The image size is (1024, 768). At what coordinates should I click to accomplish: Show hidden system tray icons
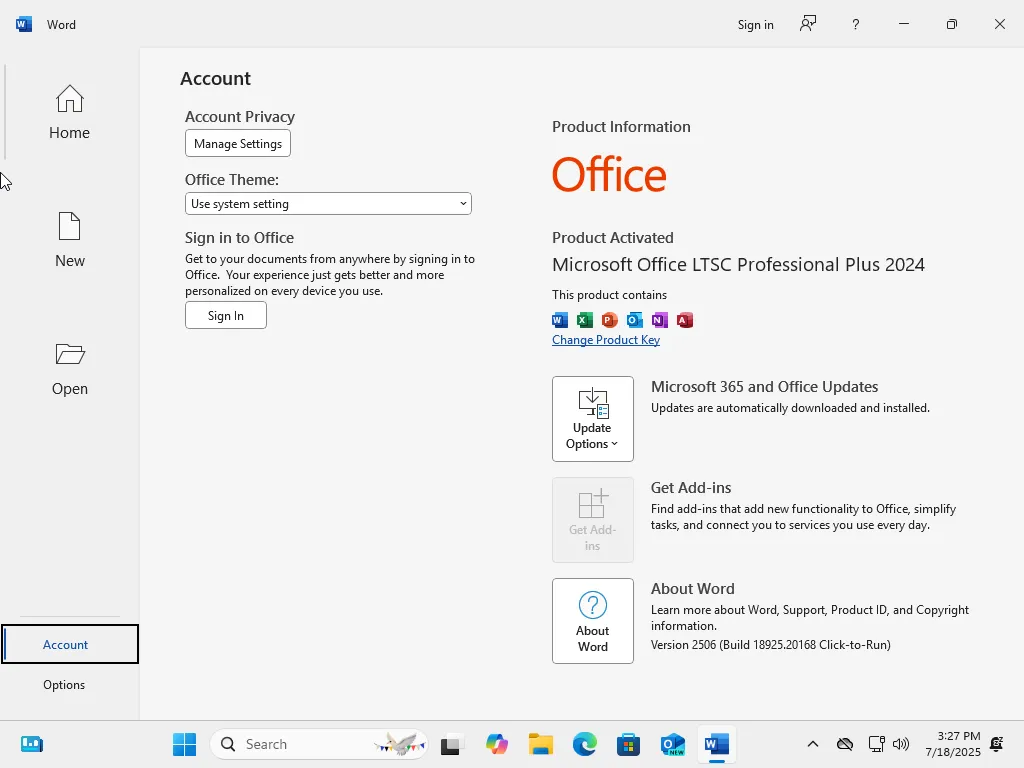pyautogui.click(x=812, y=744)
